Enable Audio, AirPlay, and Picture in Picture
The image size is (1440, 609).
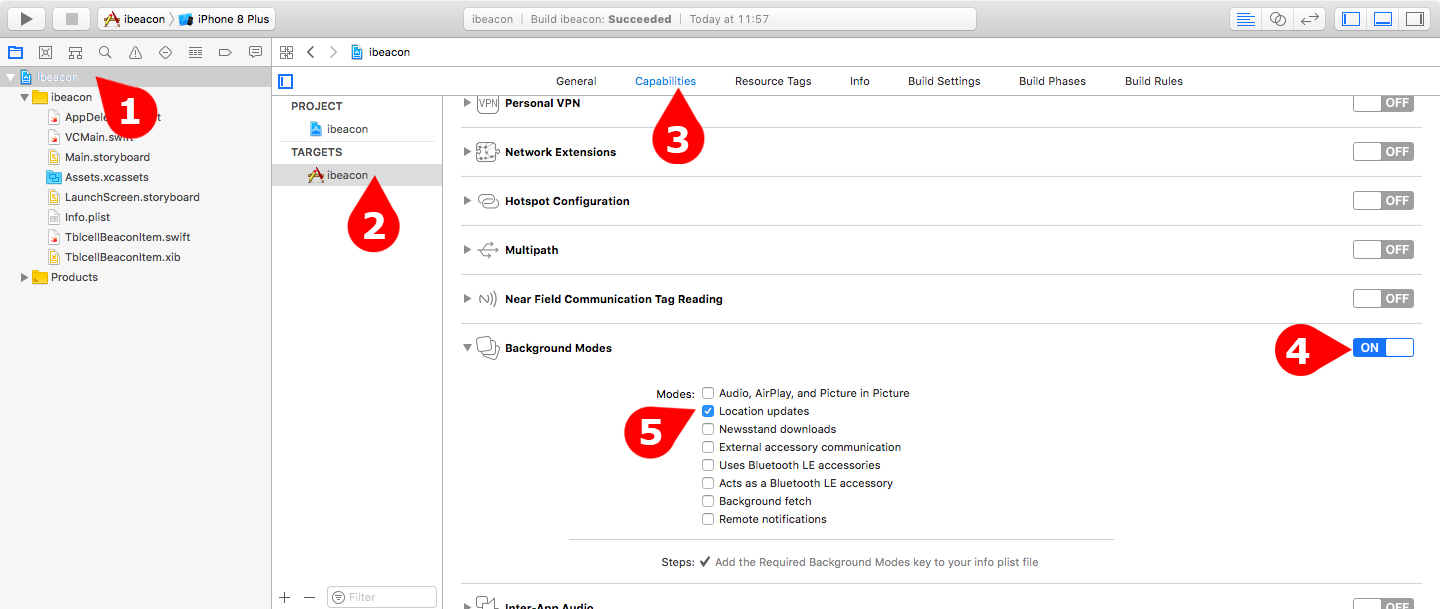click(708, 393)
